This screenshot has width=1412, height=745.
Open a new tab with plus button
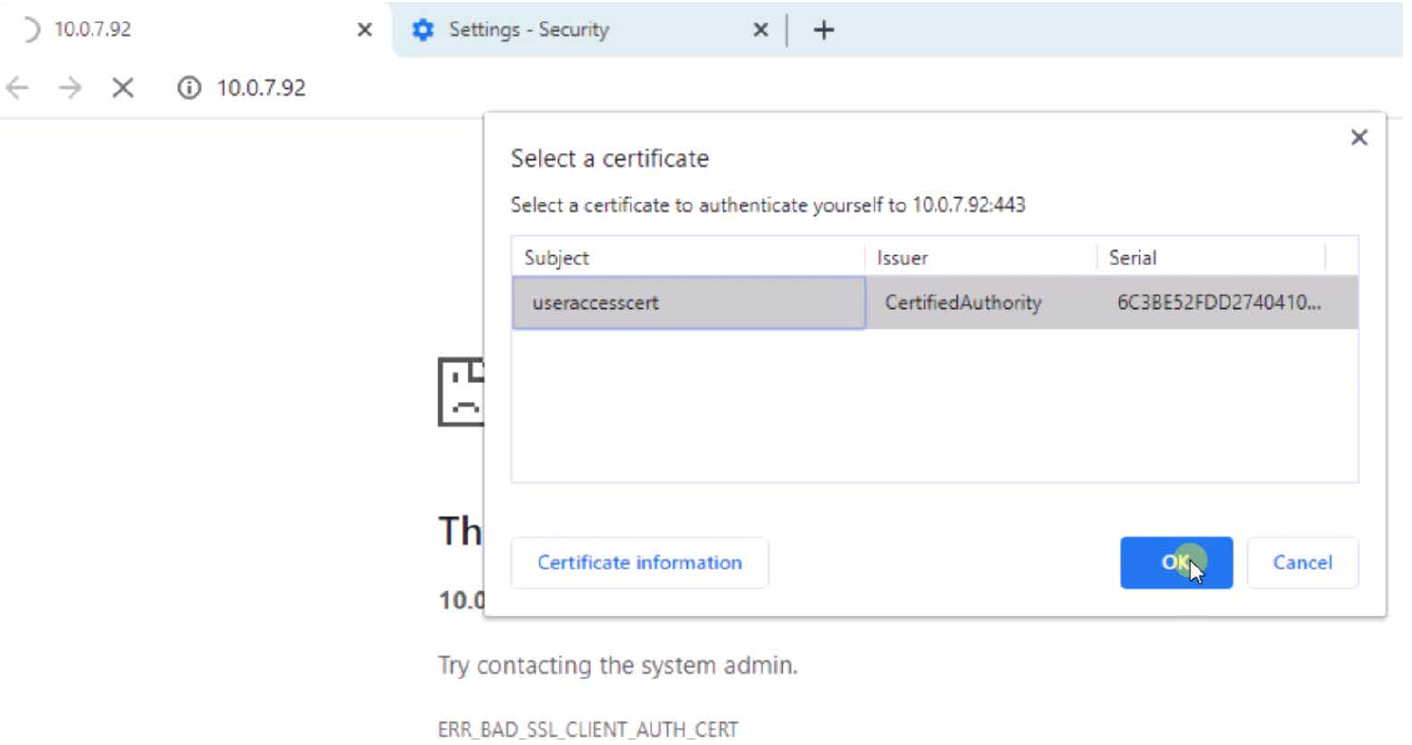click(x=823, y=30)
